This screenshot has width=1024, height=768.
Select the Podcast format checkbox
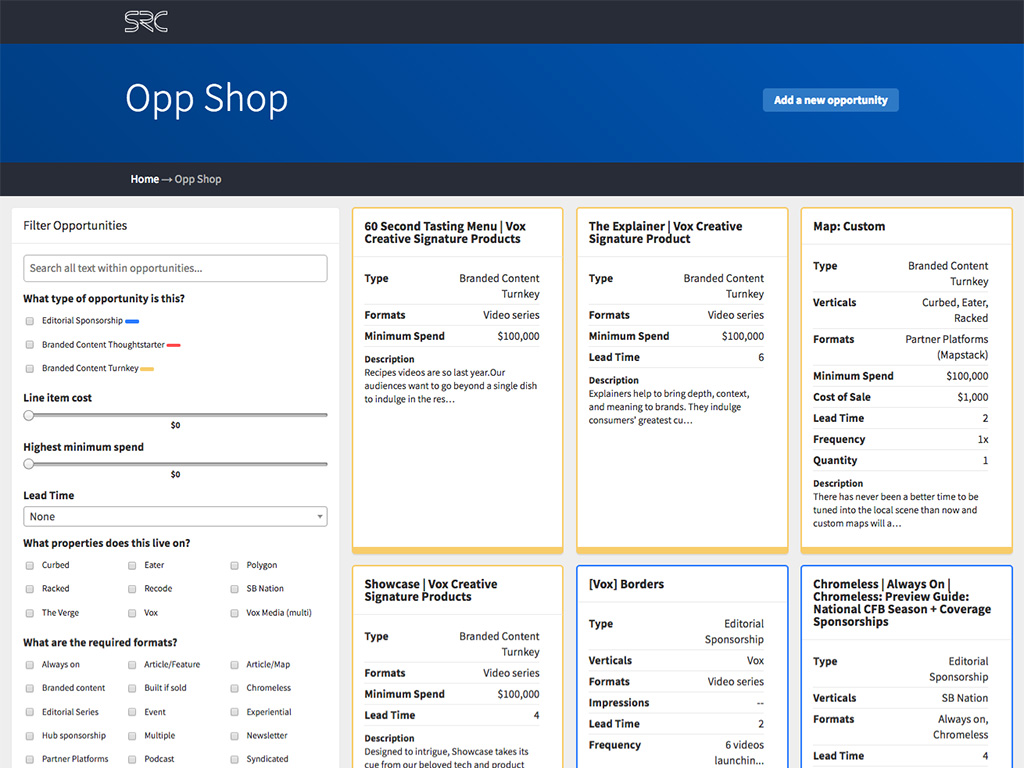coord(132,760)
